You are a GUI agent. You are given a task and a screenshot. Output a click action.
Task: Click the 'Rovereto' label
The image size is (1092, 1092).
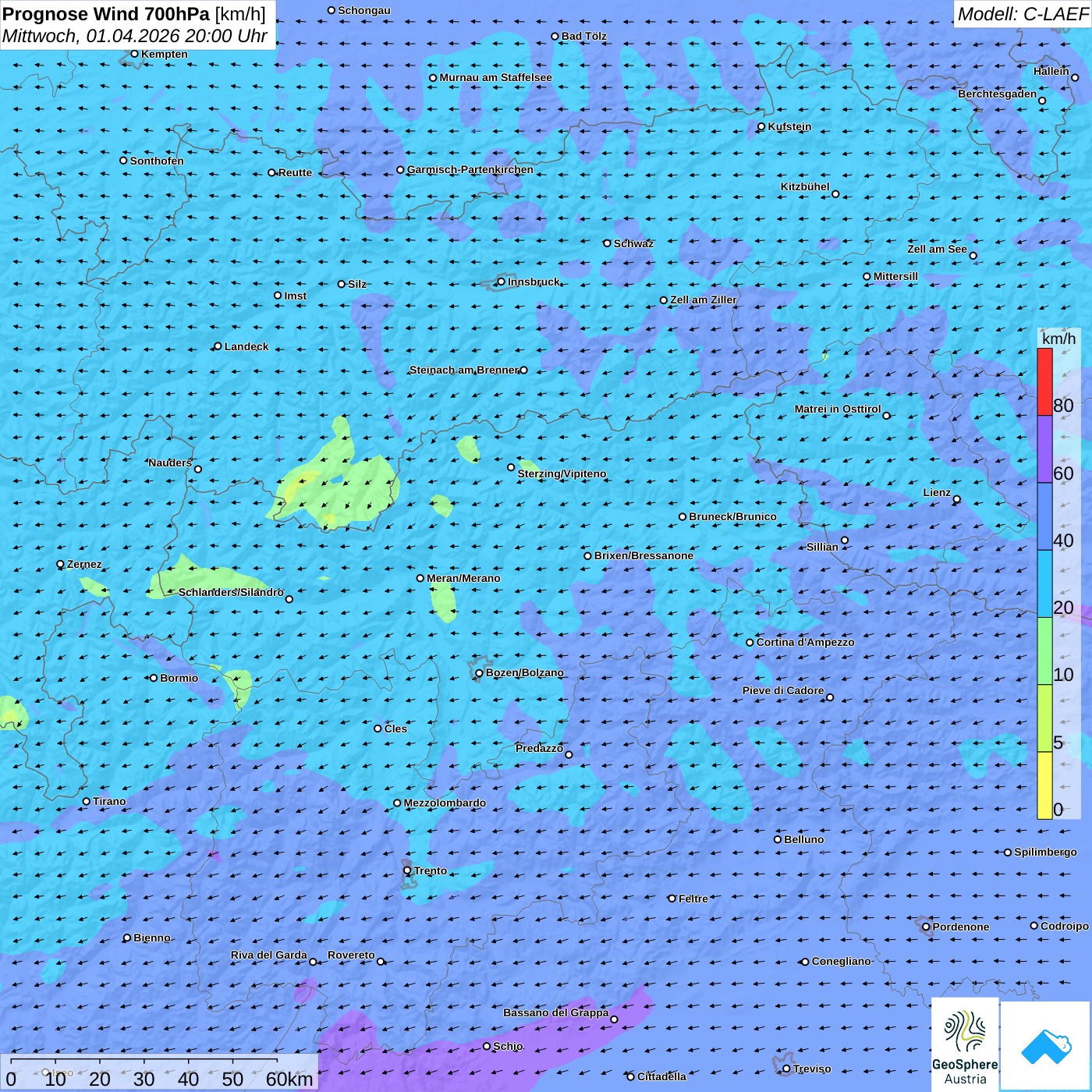351,955
